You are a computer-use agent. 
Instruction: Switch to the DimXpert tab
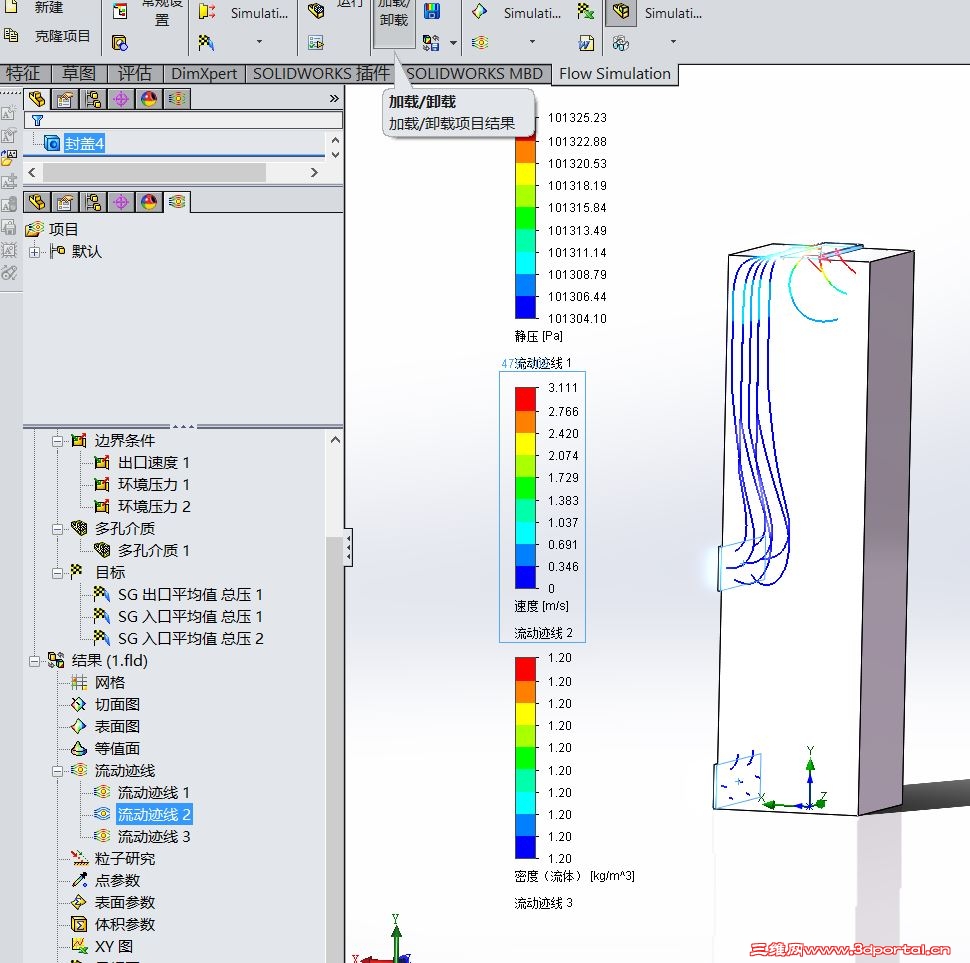tap(204, 74)
